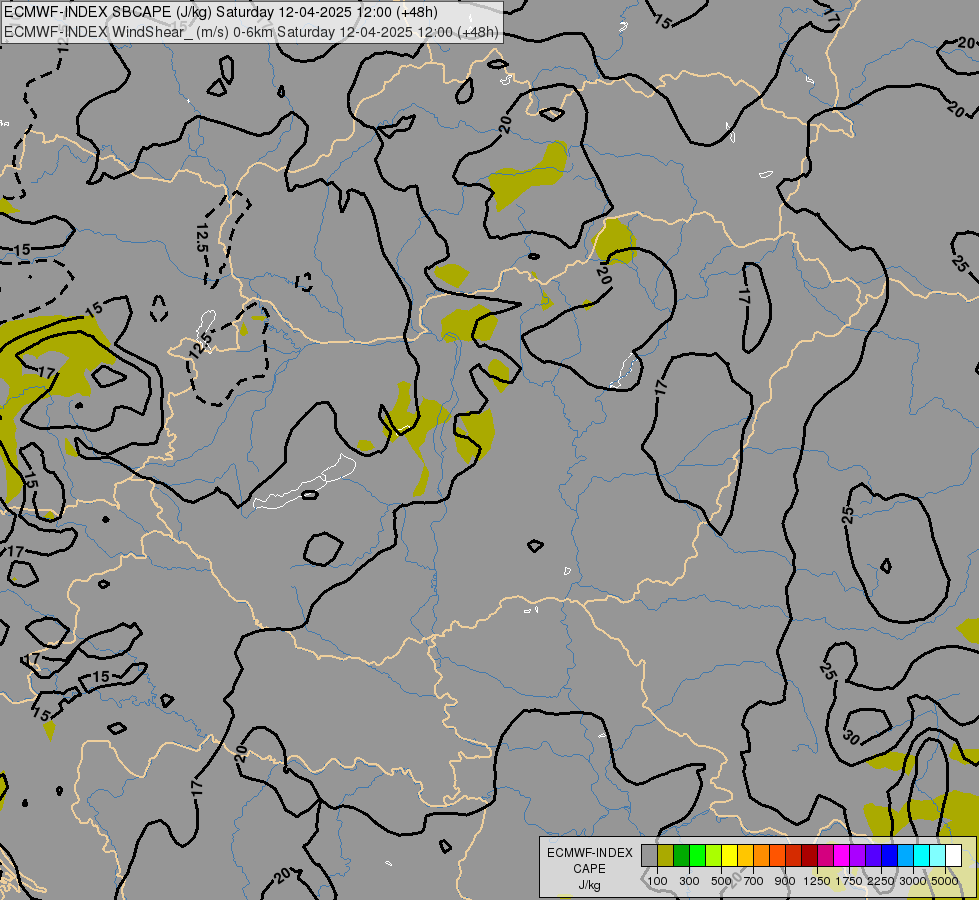This screenshot has height=900, width=979.
Task: Click the ECMWF-INDEX text in the legend box
Action: coord(590,853)
